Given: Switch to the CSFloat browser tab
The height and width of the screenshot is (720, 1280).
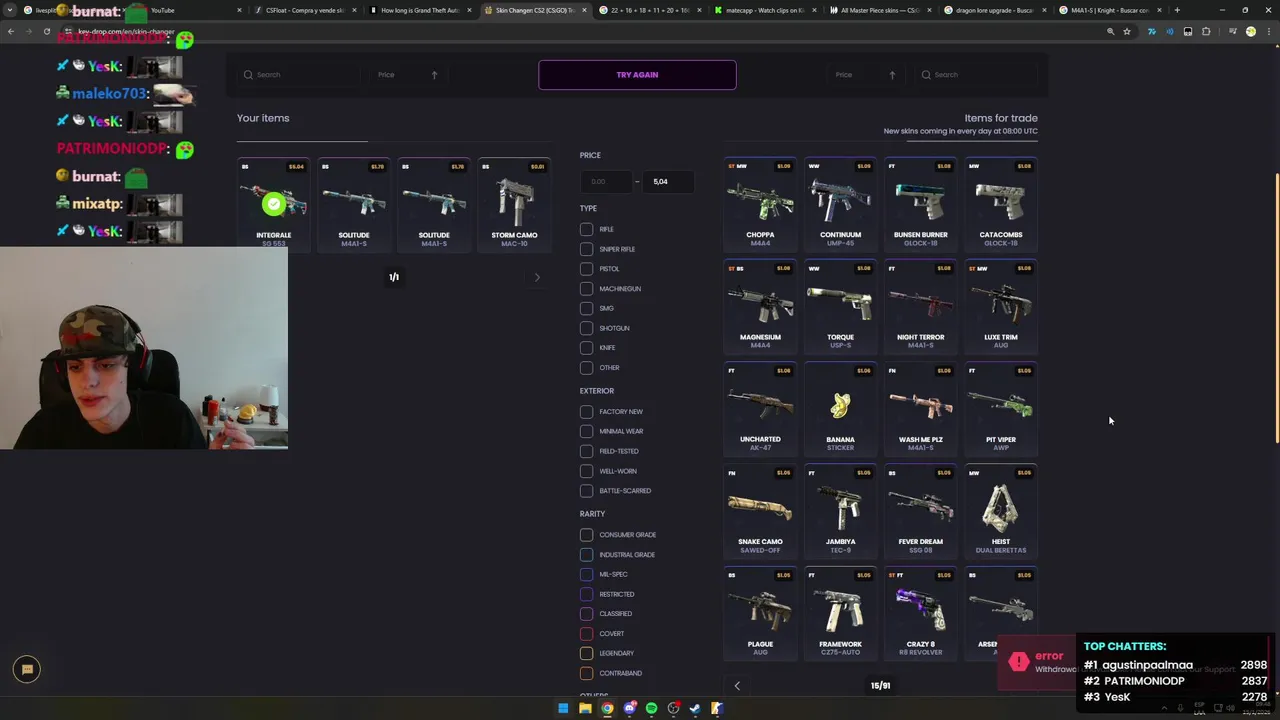Looking at the screenshot, I should click(x=305, y=10).
